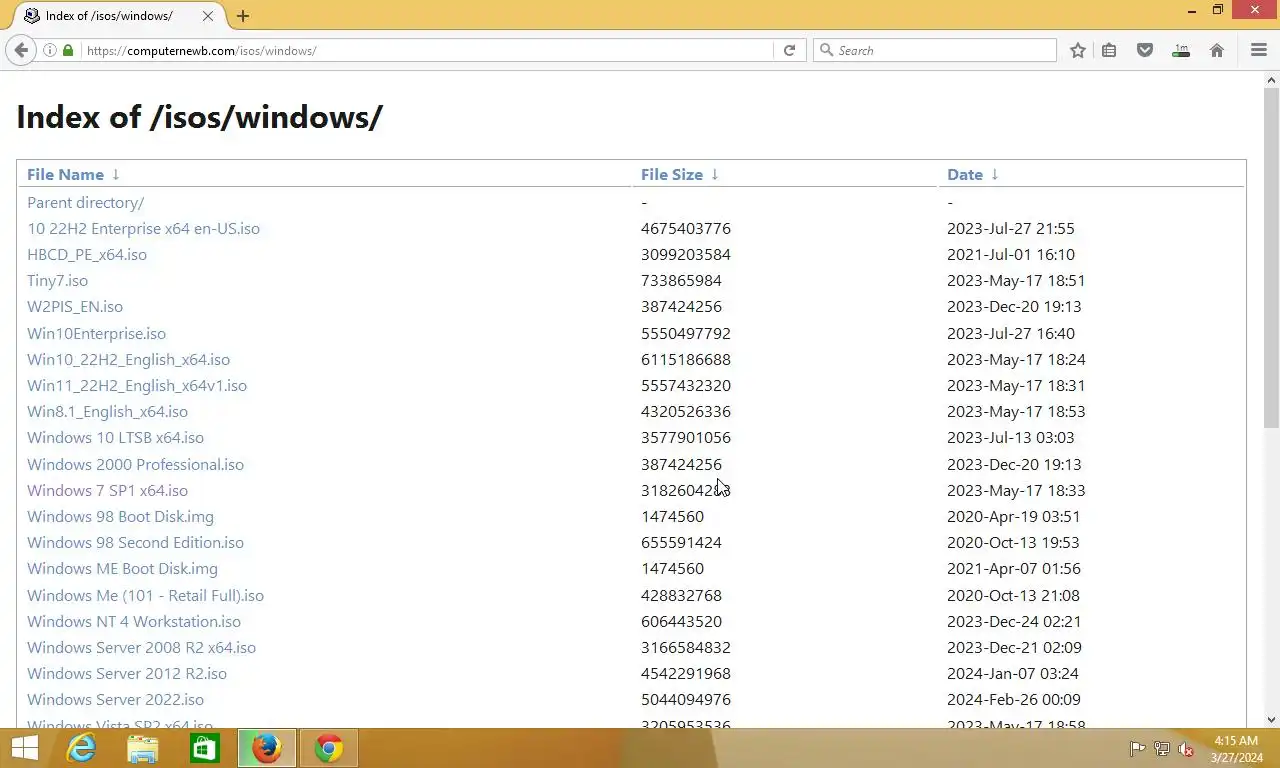
Task: Click the scrollbar up arrow
Action: pyautogui.click(x=1272, y=79)
